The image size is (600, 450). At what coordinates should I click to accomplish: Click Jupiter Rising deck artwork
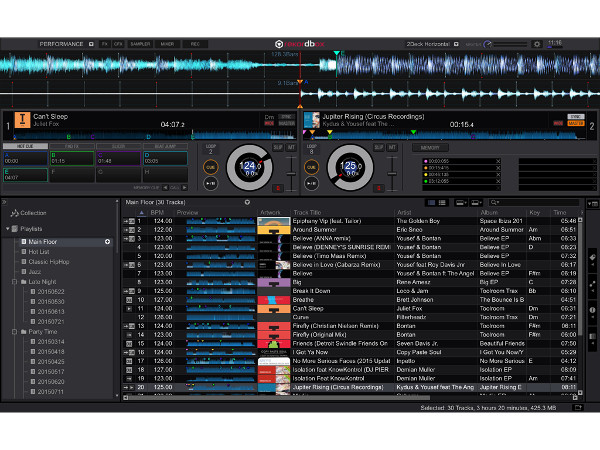(x=311, y=120)
